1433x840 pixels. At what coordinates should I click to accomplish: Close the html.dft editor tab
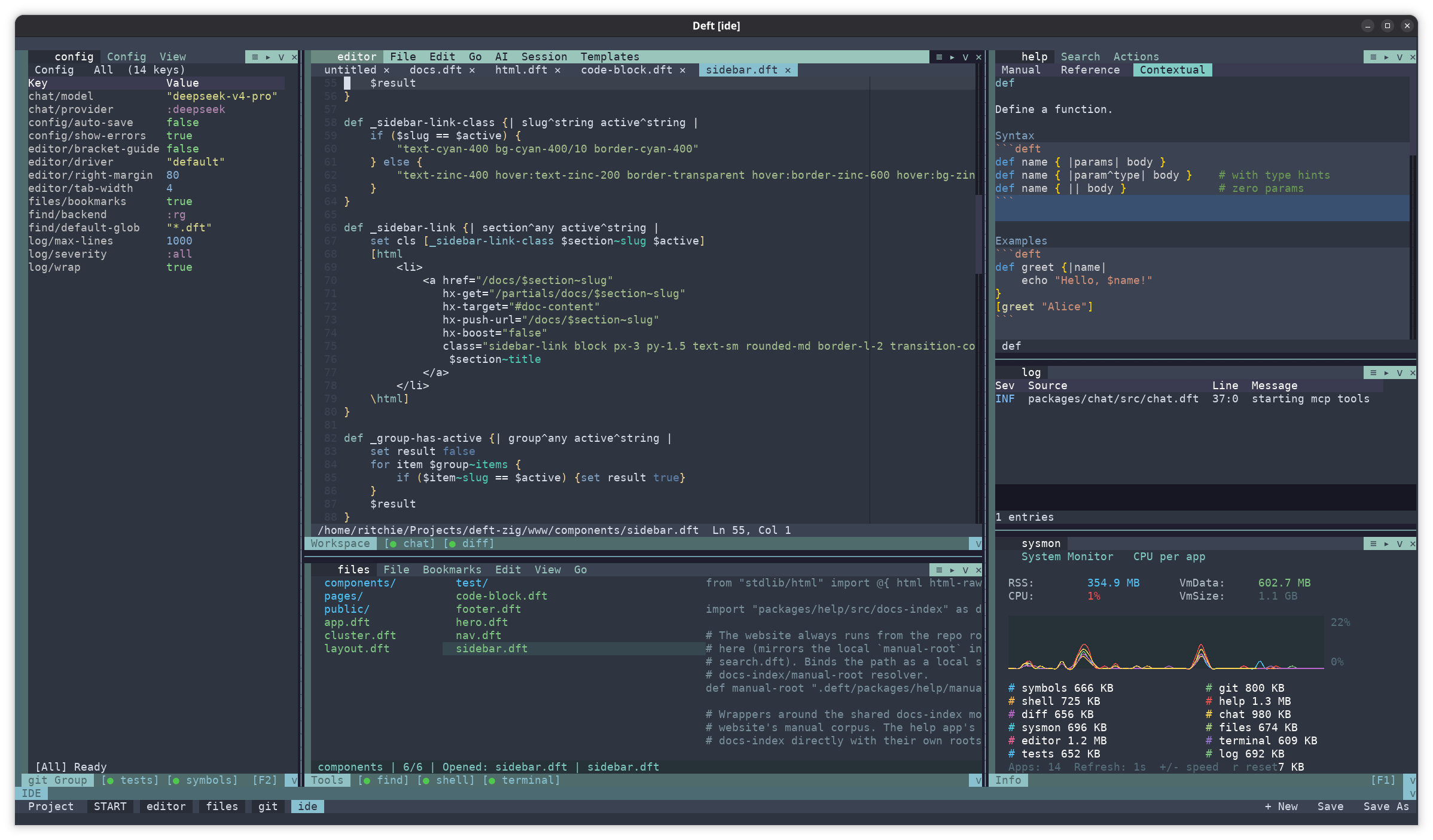click(558, 70)
